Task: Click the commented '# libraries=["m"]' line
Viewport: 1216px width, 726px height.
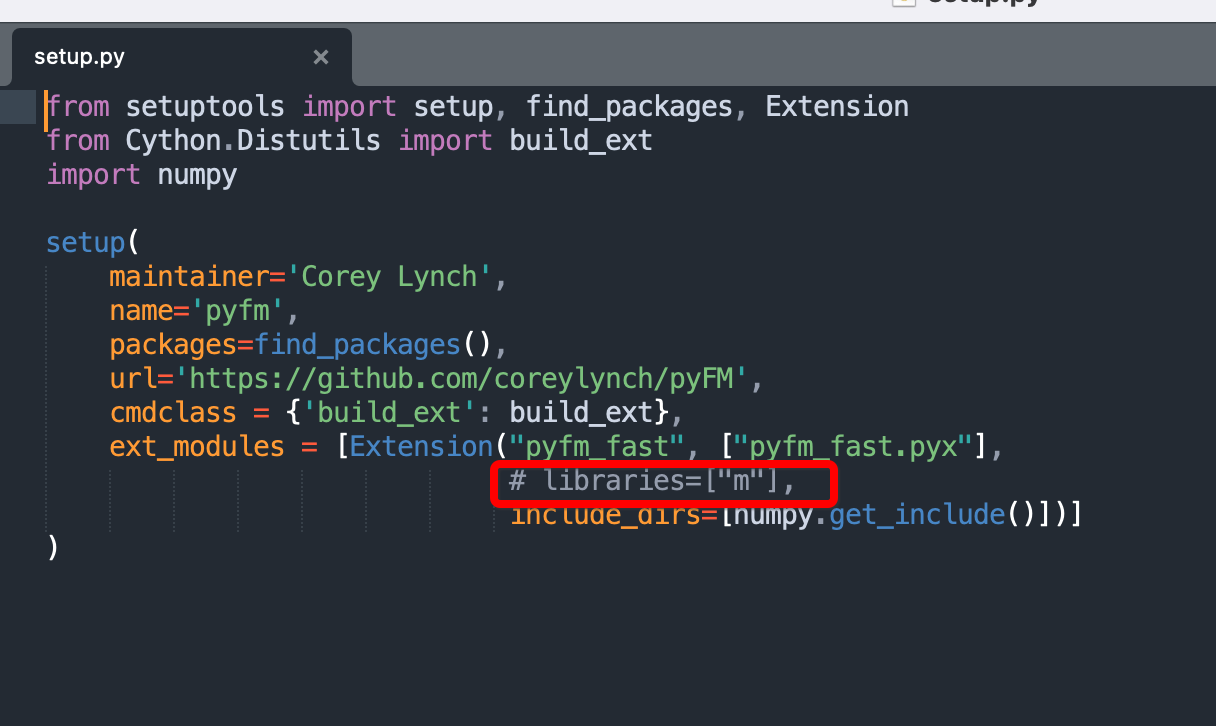Action: click(653, 481)
